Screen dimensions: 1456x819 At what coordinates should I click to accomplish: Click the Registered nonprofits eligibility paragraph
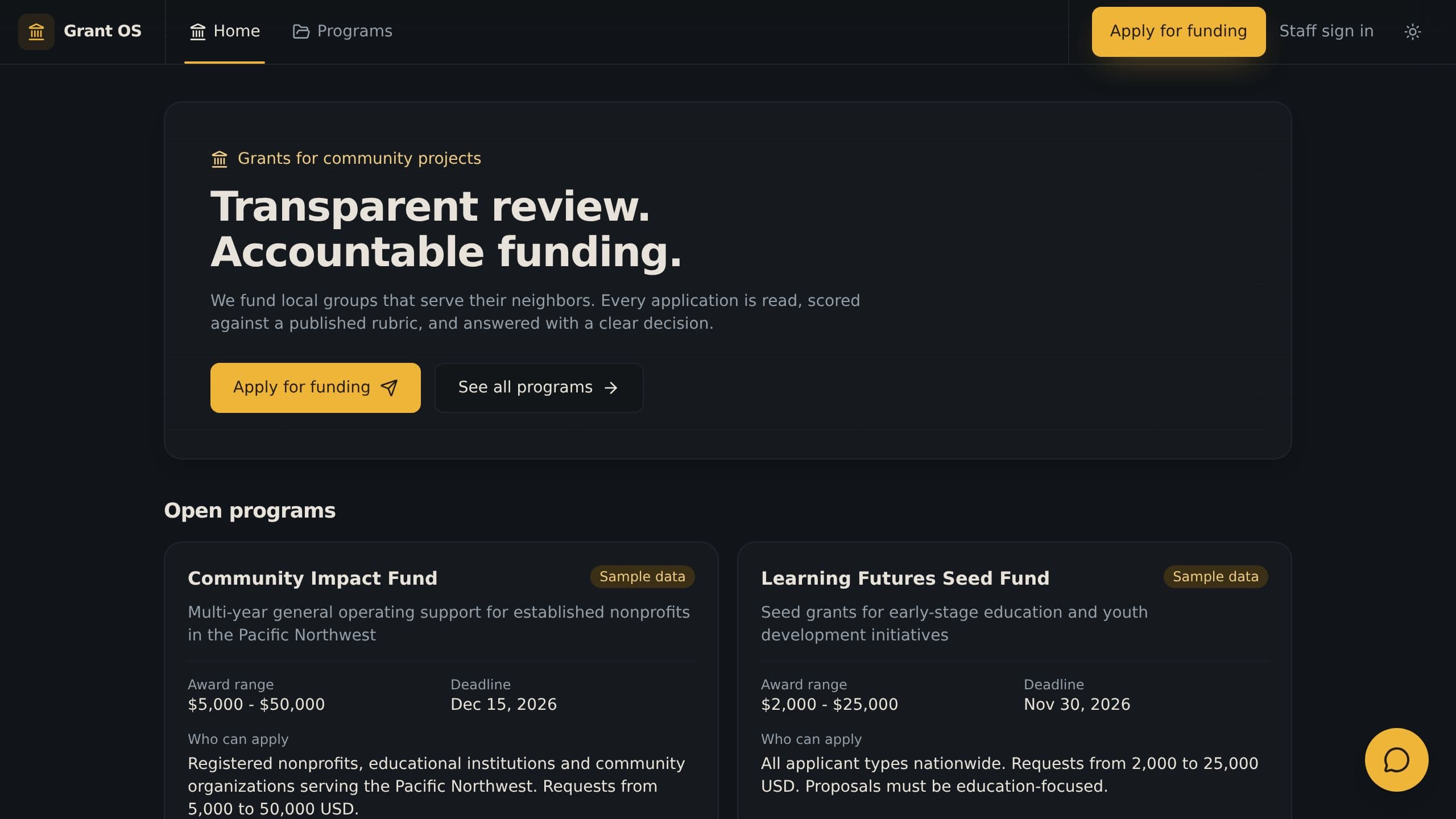point(437,787)
